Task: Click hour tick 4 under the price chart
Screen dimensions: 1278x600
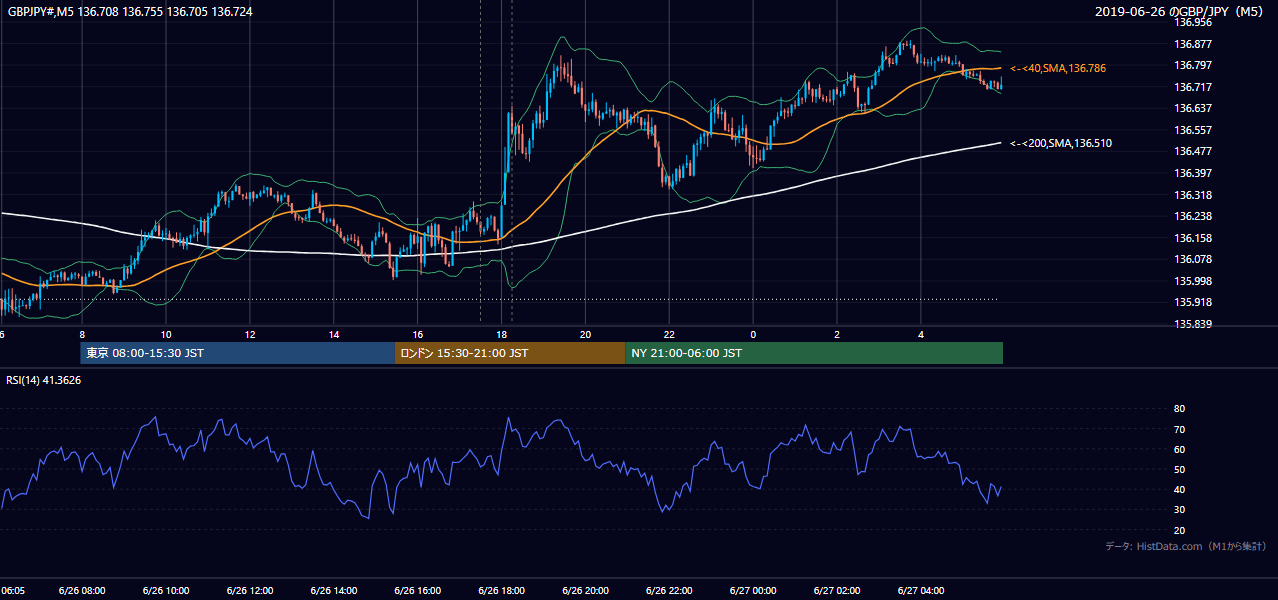Action: [x=921, y=334]
